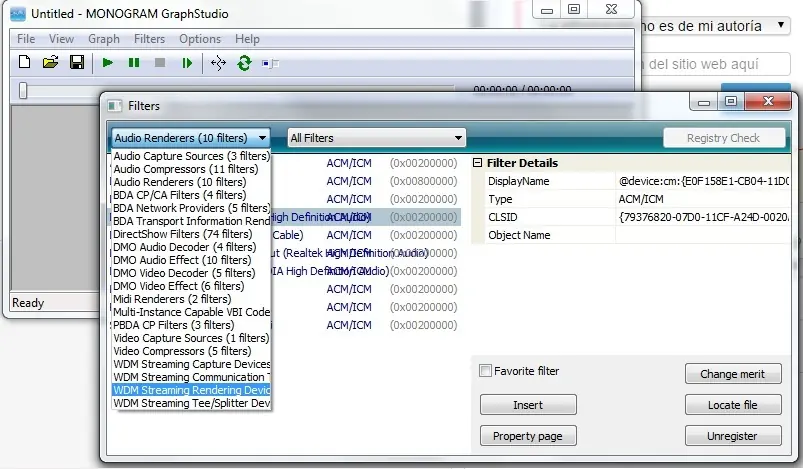Viewport: 803px width, 469px height.
Task: Open the Options menu
Action: coord(200,39)
